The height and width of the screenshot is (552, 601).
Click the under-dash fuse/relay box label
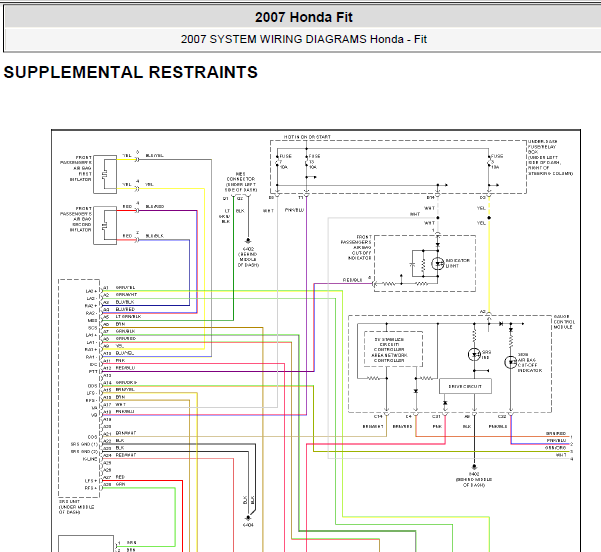coord(550,158)
